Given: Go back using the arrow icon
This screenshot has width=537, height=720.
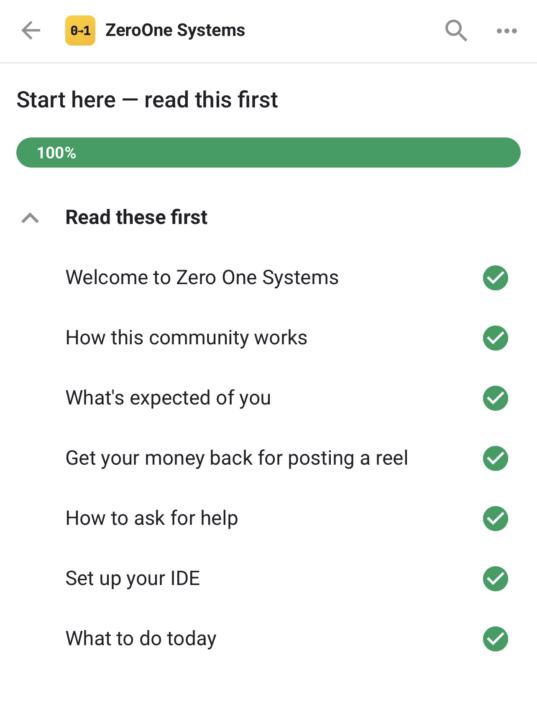Looking at the screenshot, I should (31, 31).
